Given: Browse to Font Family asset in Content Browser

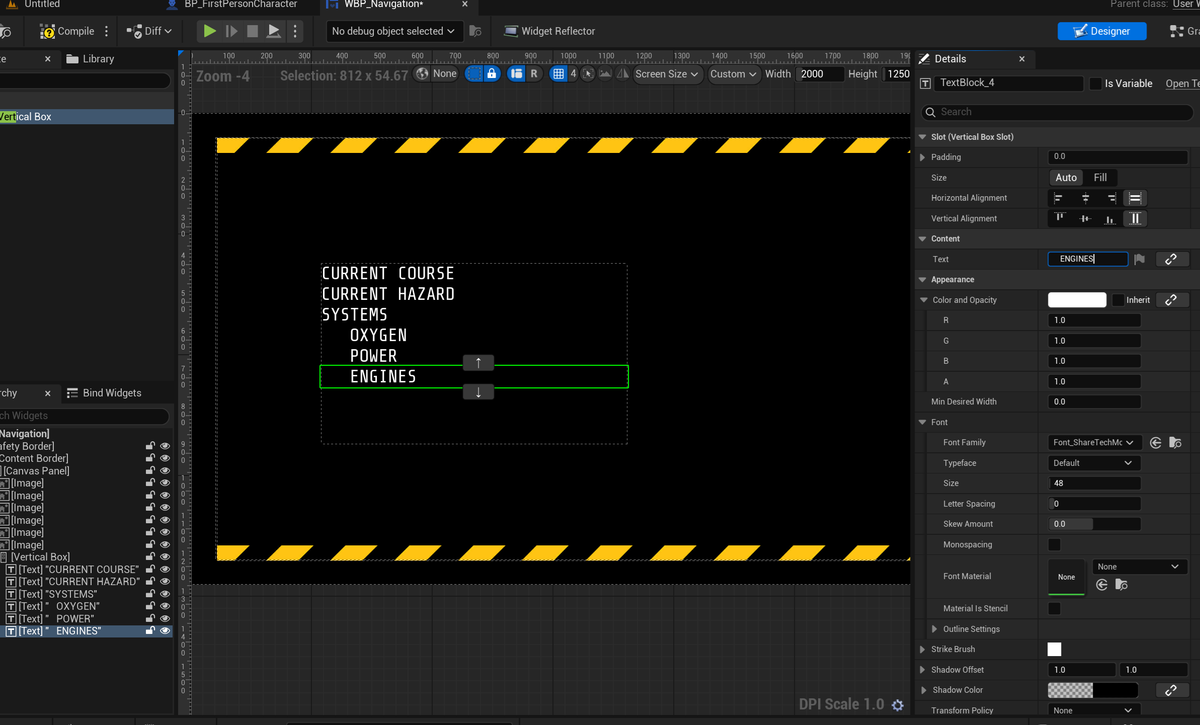Looking at the screenshot, I should (x=1175, y=442).
